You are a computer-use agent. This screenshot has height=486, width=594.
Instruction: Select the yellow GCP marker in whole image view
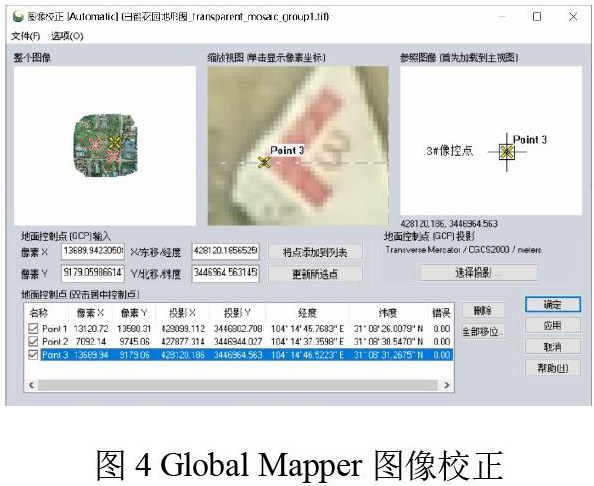pos(114,143)
